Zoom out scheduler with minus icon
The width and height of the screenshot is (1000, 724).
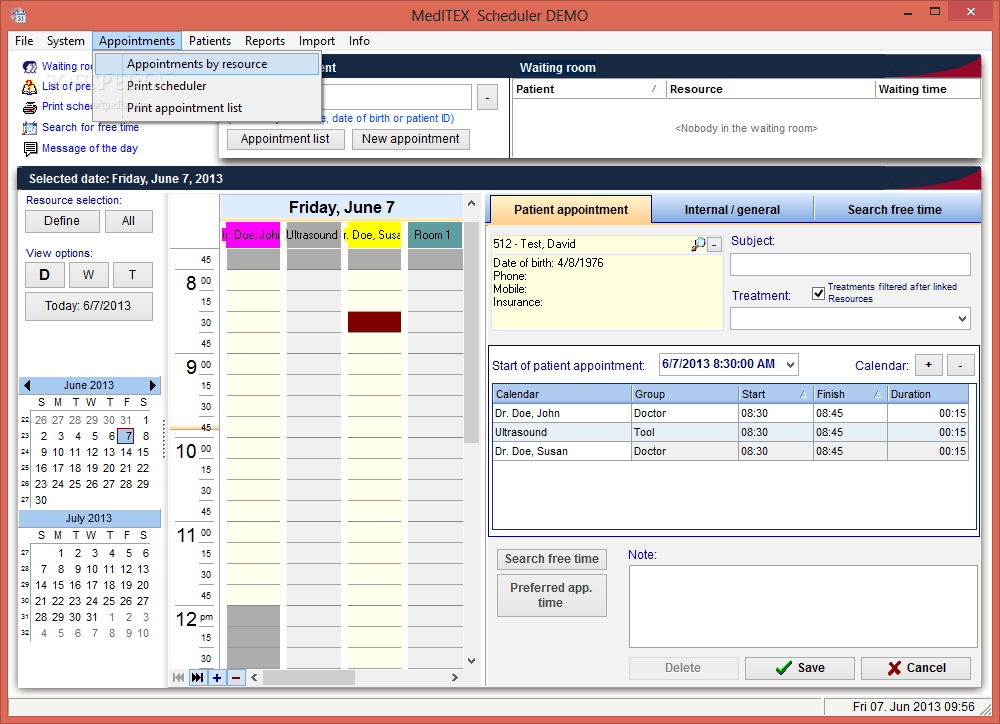236,677
